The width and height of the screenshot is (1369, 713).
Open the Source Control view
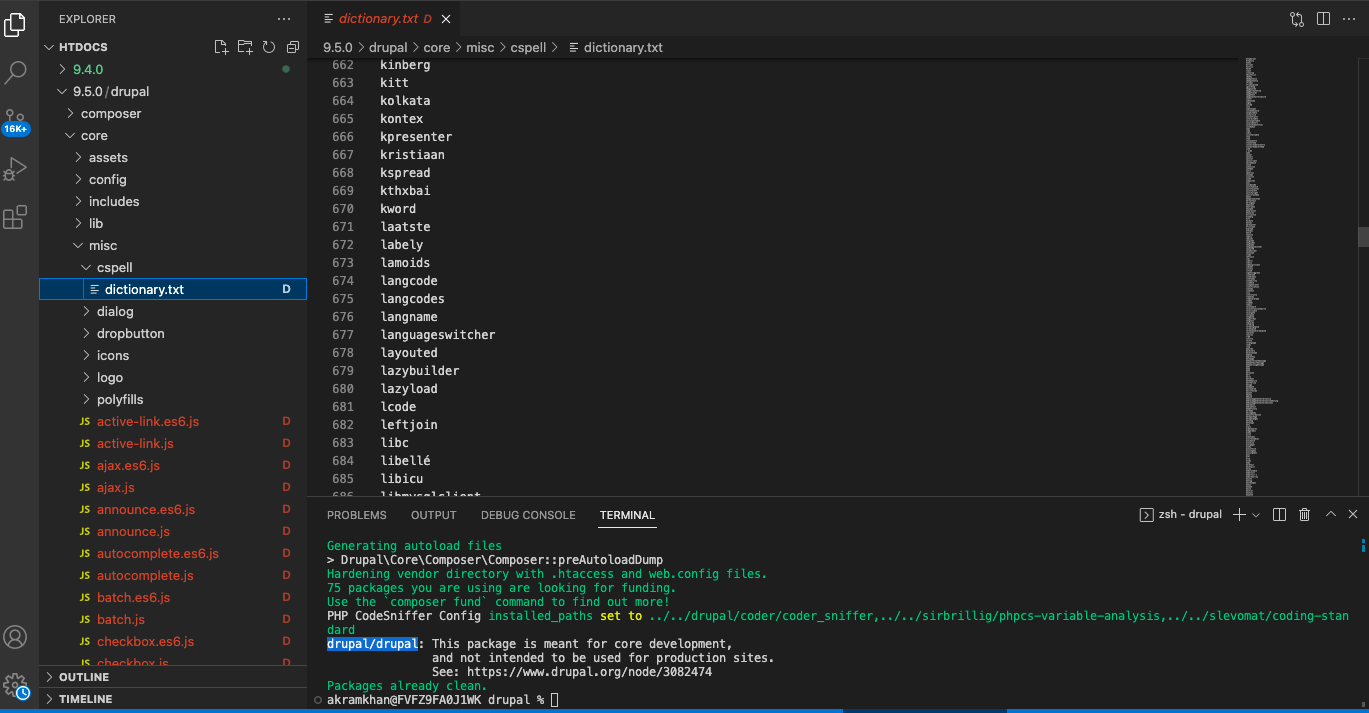click(x=15, y=118)
